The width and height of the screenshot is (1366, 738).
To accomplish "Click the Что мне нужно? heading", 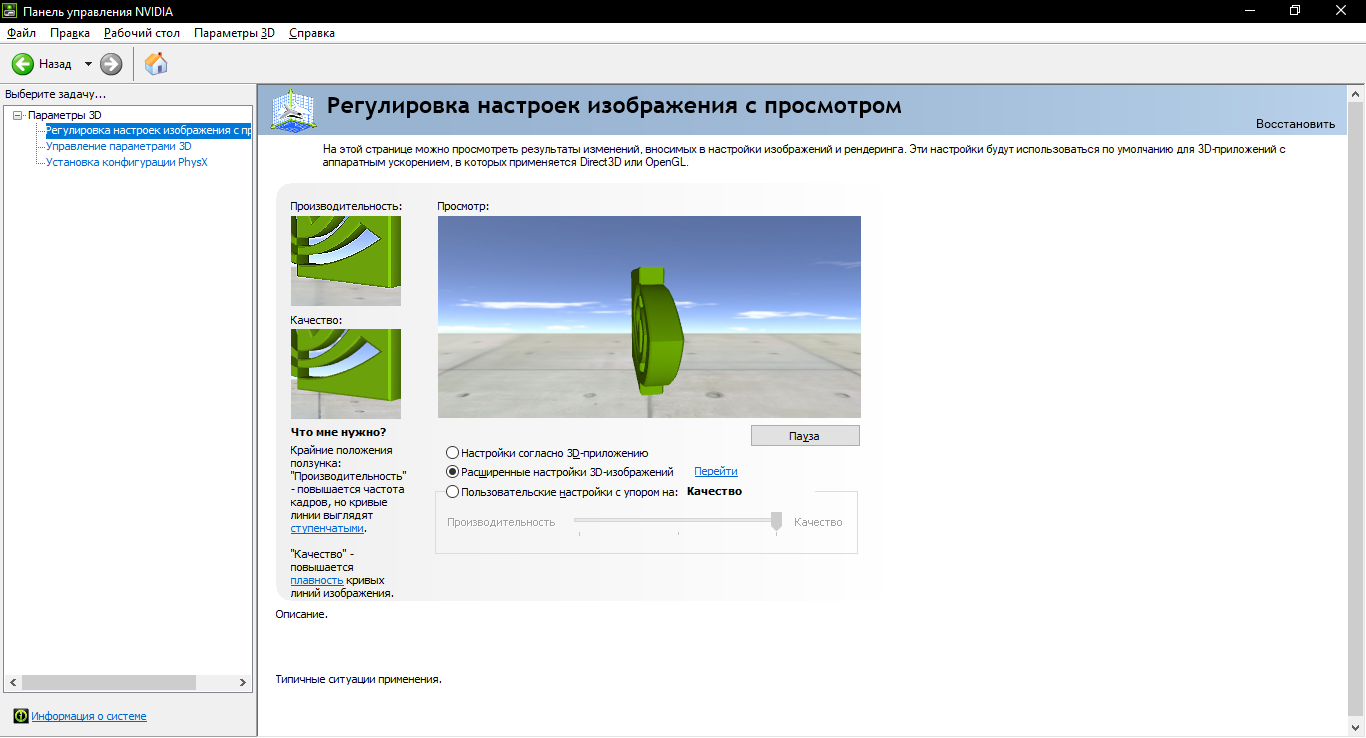I will pyautogui.click(x=338, y=432).
